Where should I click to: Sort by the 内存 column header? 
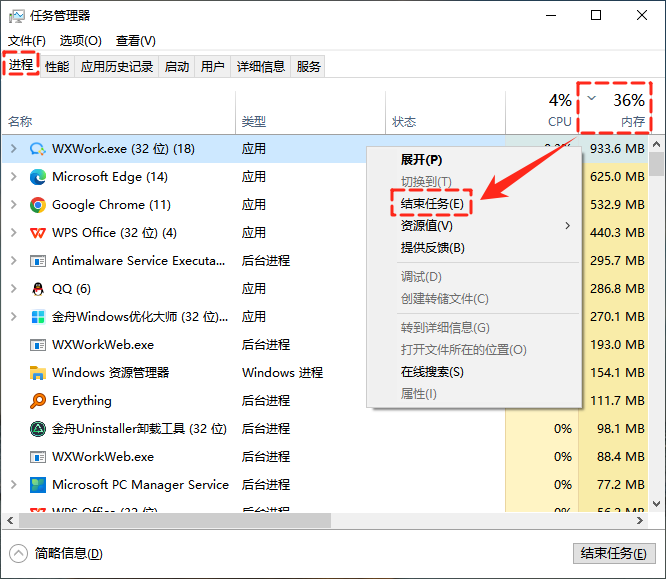point(614,111)
